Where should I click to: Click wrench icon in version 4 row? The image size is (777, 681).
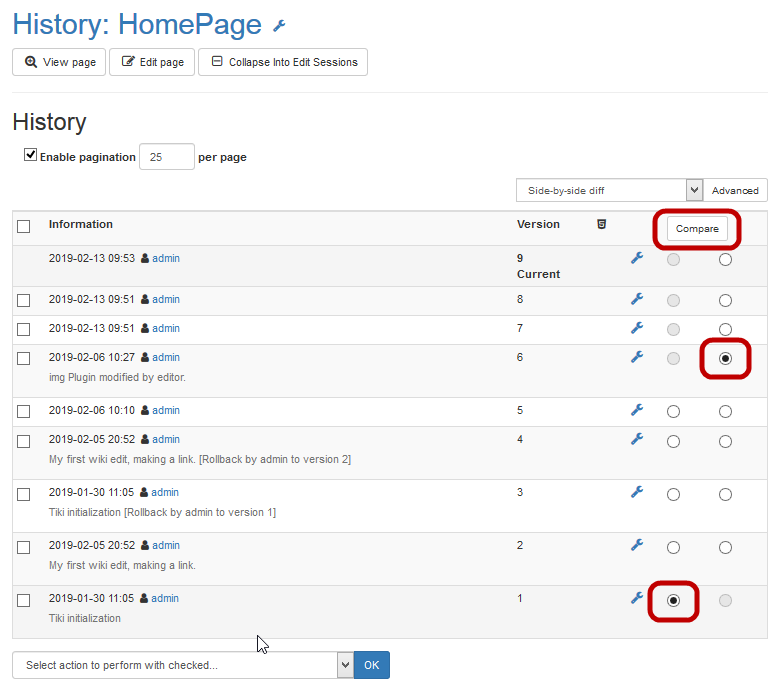click(x=637, y=439)
